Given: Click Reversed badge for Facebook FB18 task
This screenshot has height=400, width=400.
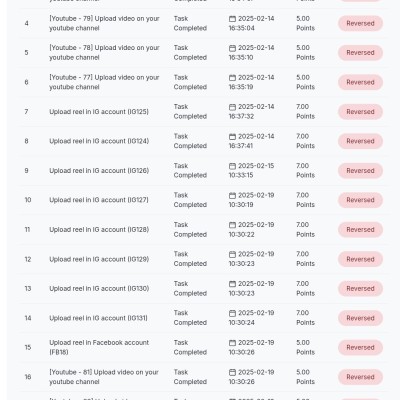Looking at the screenshot, I should click(x=360, y=348).
